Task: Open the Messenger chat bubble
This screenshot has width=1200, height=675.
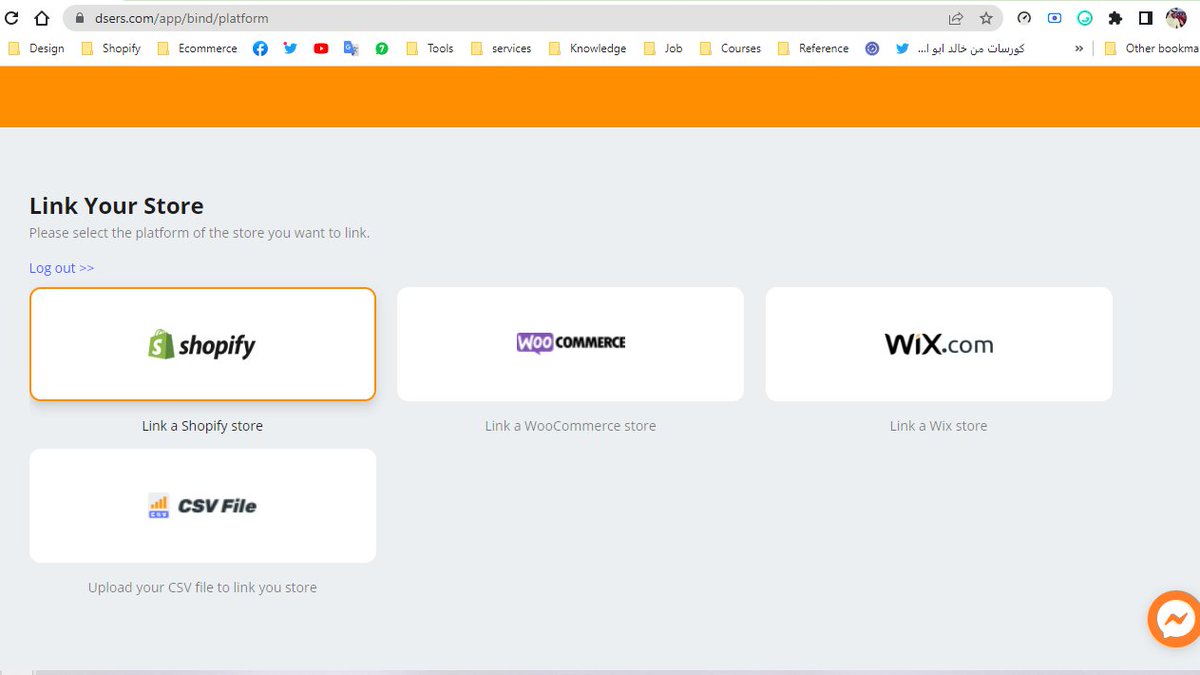Action: pos(1174,620)
